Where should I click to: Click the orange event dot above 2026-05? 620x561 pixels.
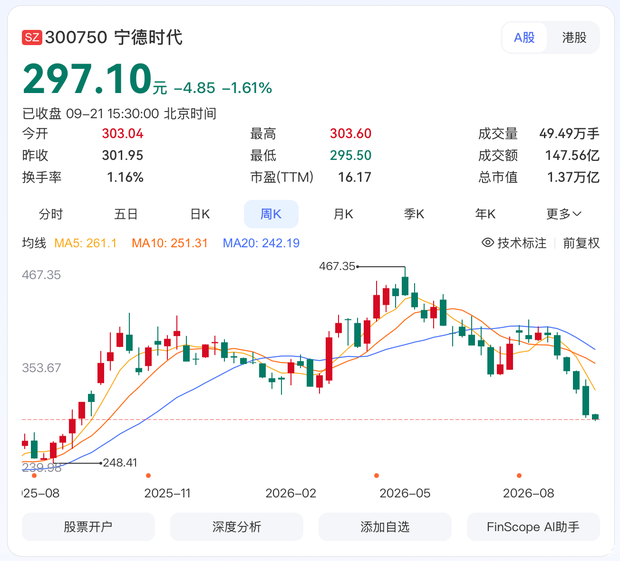376,476
